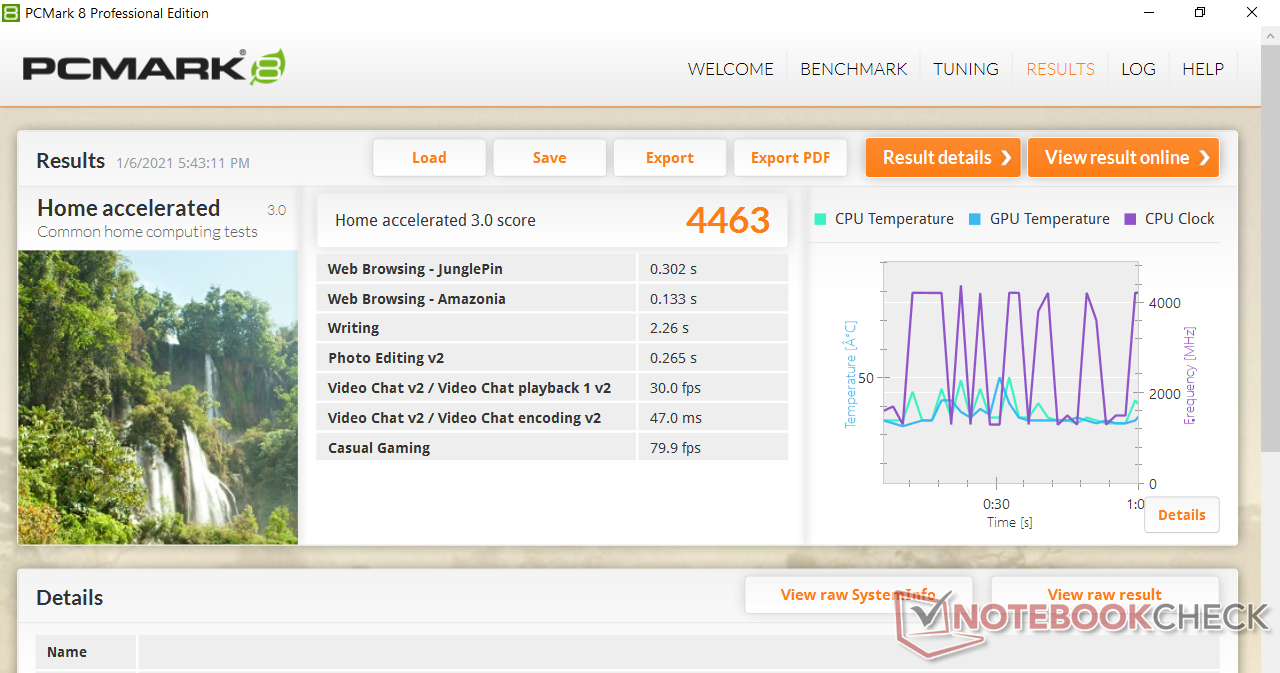
Task: Open the Help tab
Action: (1202, 69)
